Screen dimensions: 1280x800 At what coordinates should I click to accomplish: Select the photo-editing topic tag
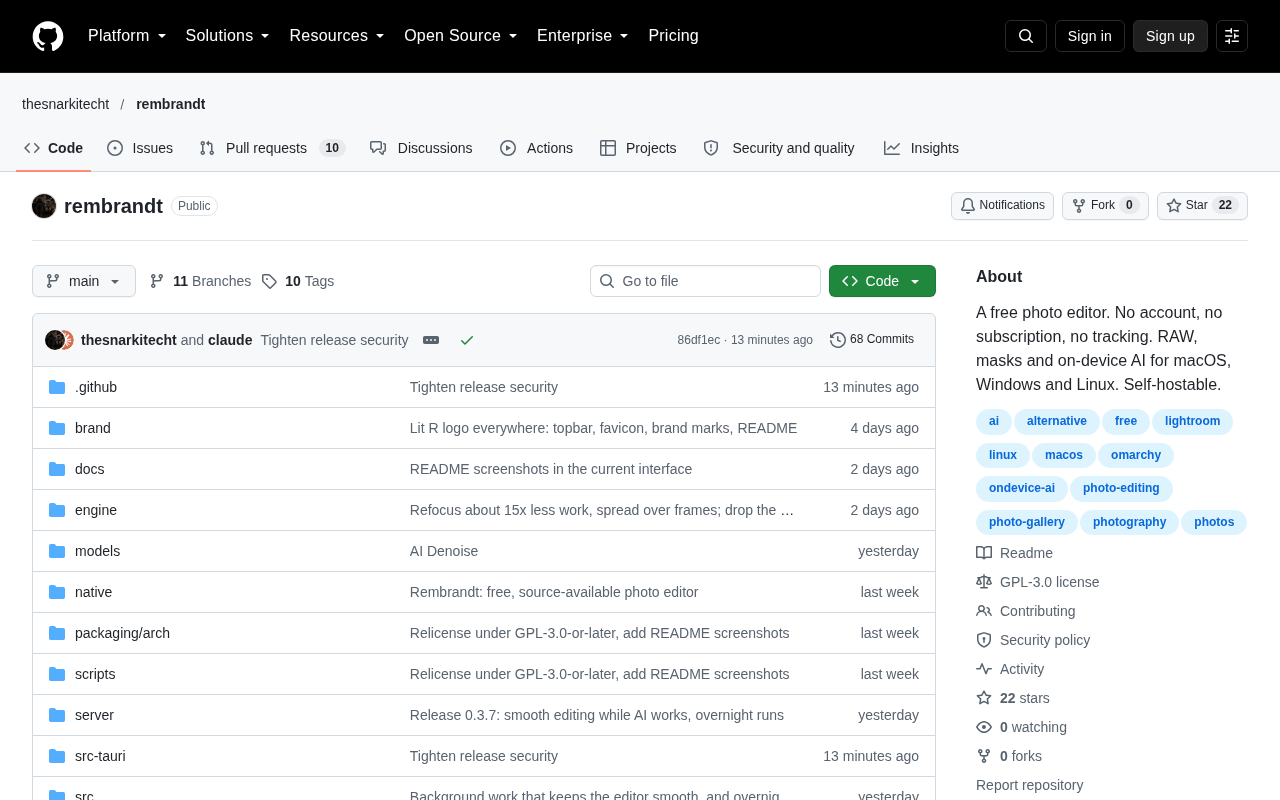click(1121, 488)
